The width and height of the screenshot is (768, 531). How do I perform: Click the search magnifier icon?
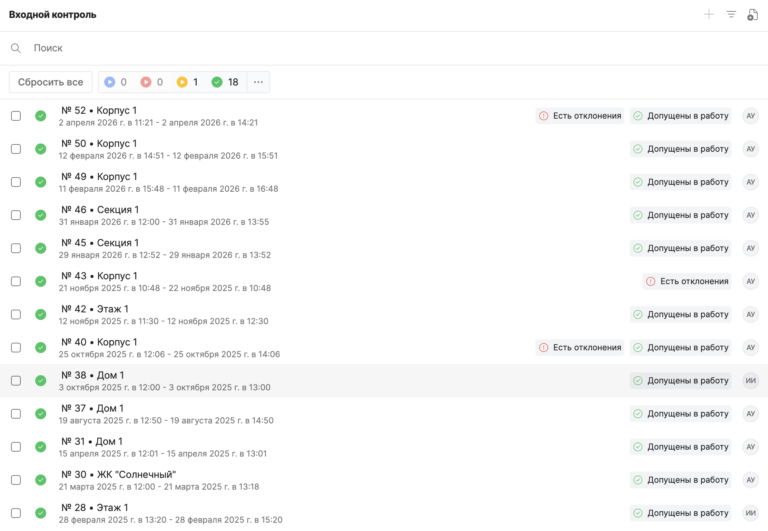point(16,48)
